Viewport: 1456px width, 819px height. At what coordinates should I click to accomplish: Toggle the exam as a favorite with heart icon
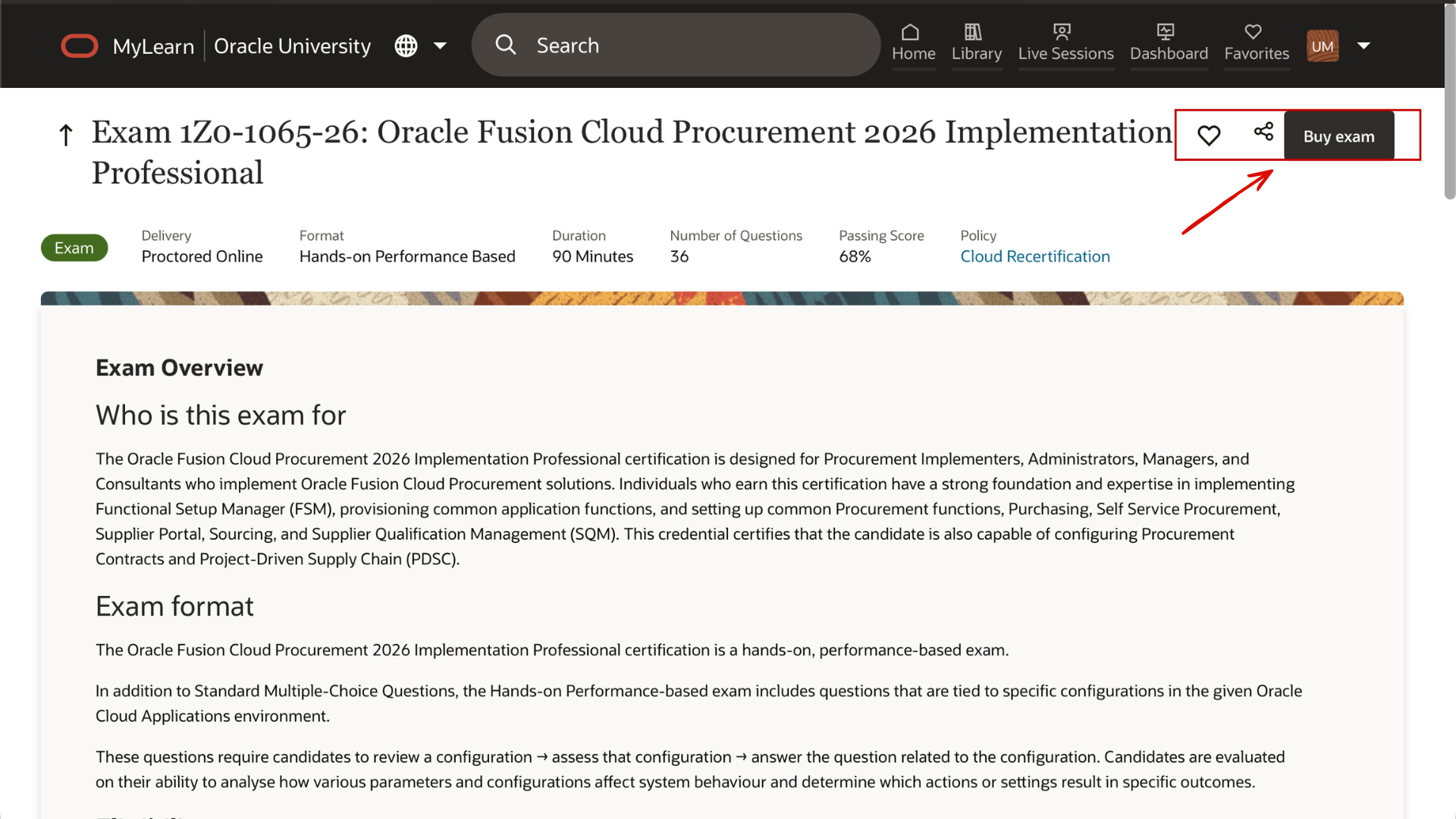coord(1209,134)
